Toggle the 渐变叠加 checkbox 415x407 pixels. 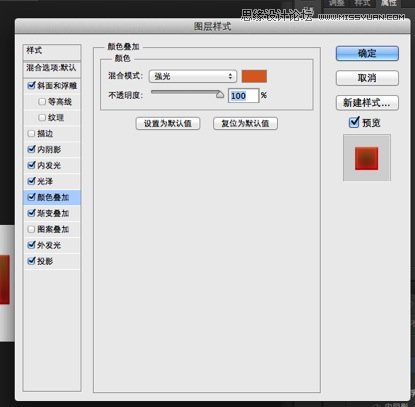(x=31, y=213)
